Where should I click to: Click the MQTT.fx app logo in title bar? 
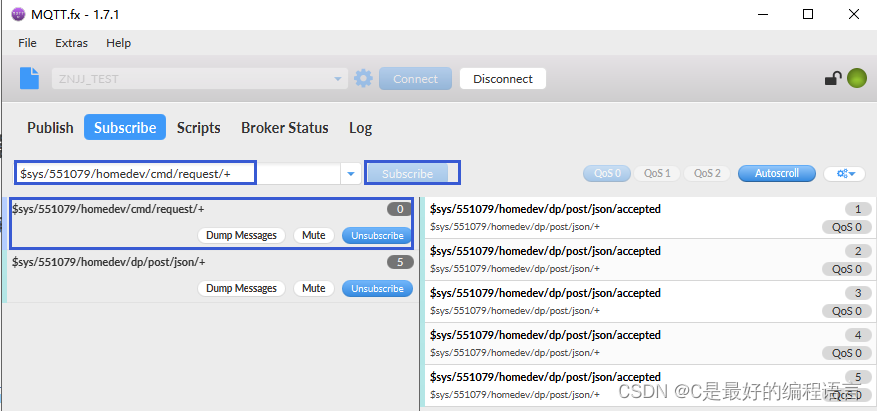coord(18,15)
